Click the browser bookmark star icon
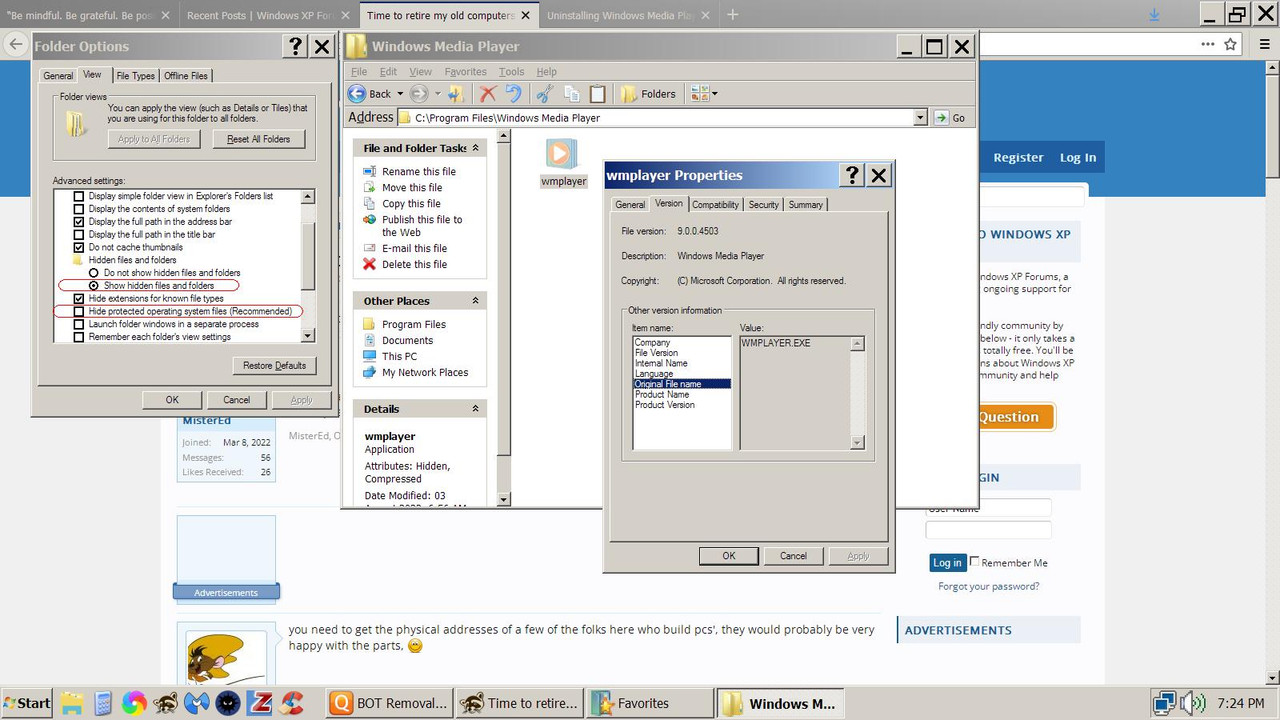1280x720 pixels. click(x=1231, y=45)
